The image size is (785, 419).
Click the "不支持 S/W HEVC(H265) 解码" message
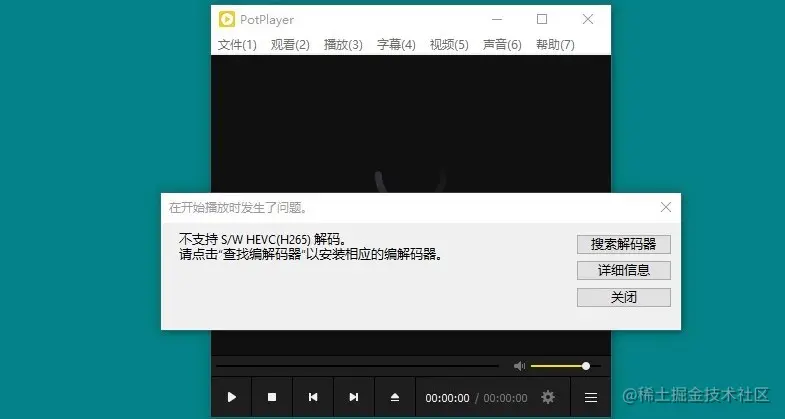[x=262, y=239]
